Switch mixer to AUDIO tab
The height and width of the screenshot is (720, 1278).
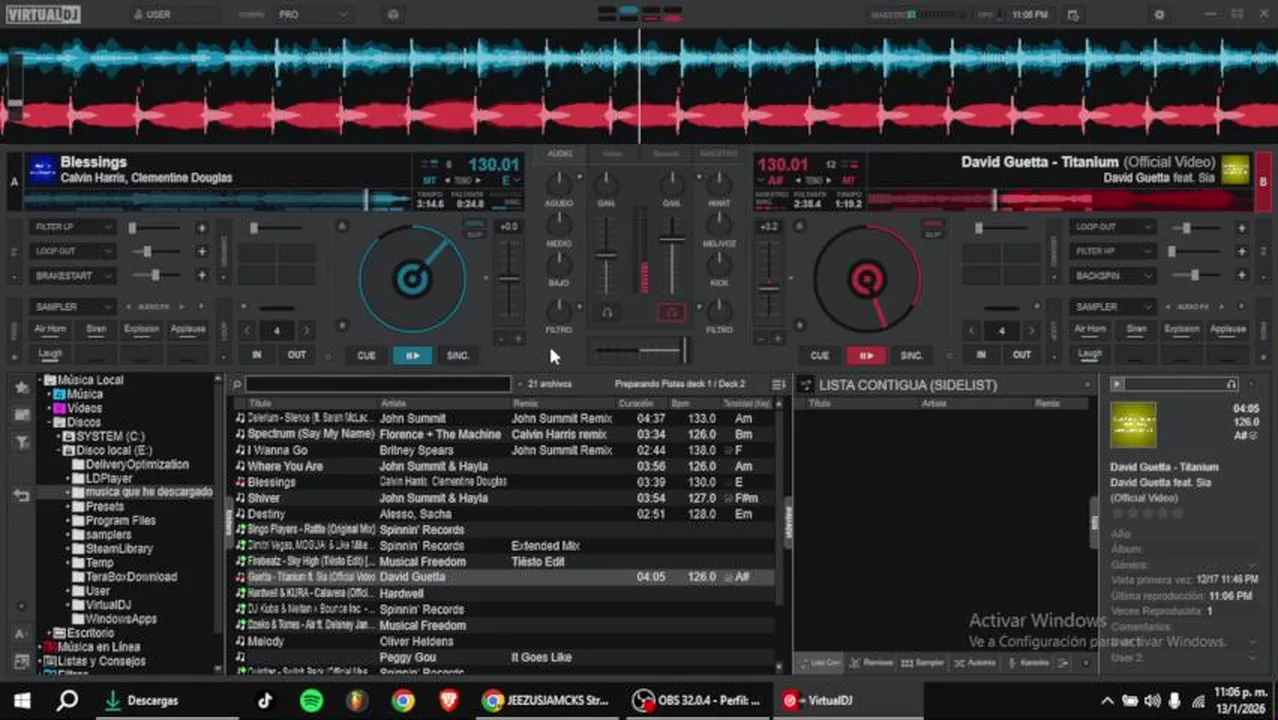click(560, 154)
